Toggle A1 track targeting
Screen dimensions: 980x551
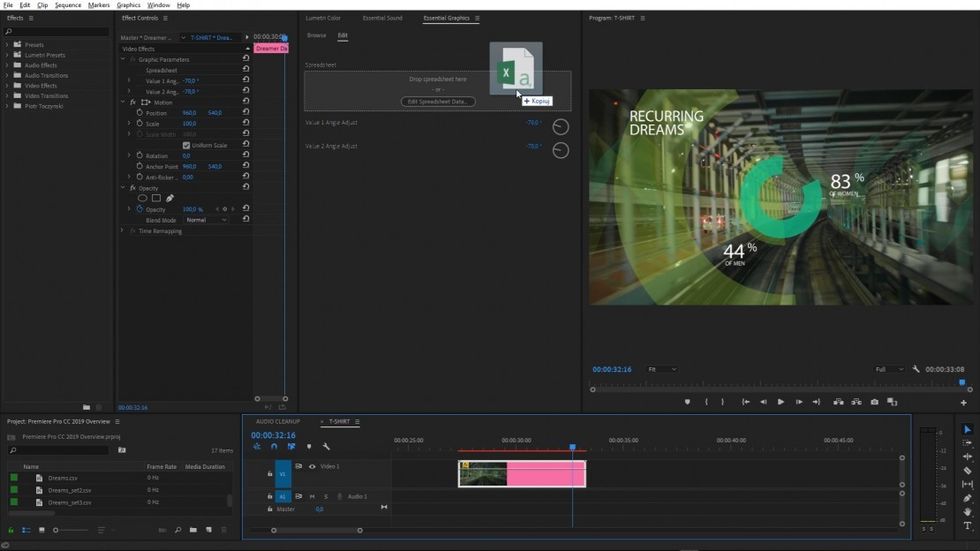283,497
